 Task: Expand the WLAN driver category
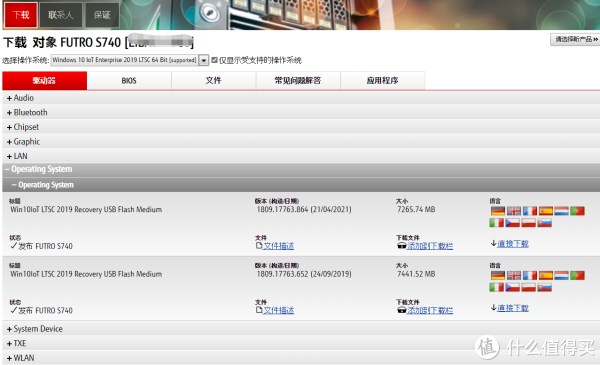tap(20, 358)
